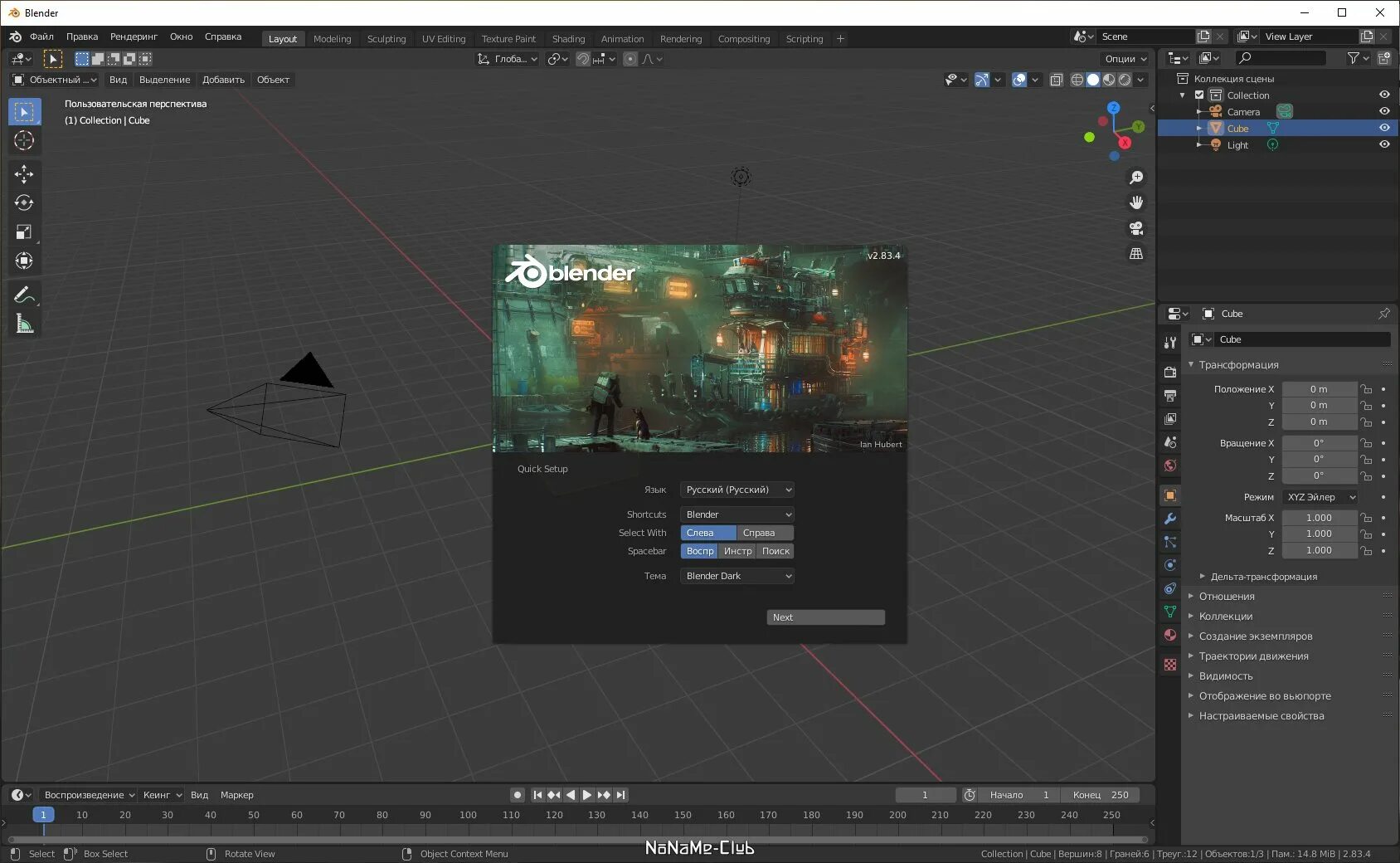Click the play animation button in timeline
Image resolution: width=1400 pixels, height=863 pixels.
(587, 795)
